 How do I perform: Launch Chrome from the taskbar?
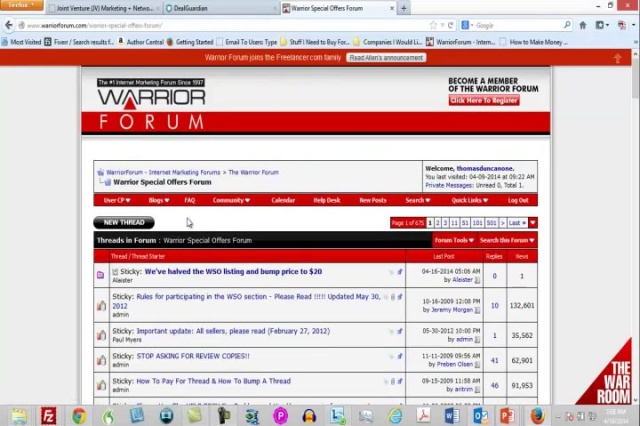coord(79,416)
